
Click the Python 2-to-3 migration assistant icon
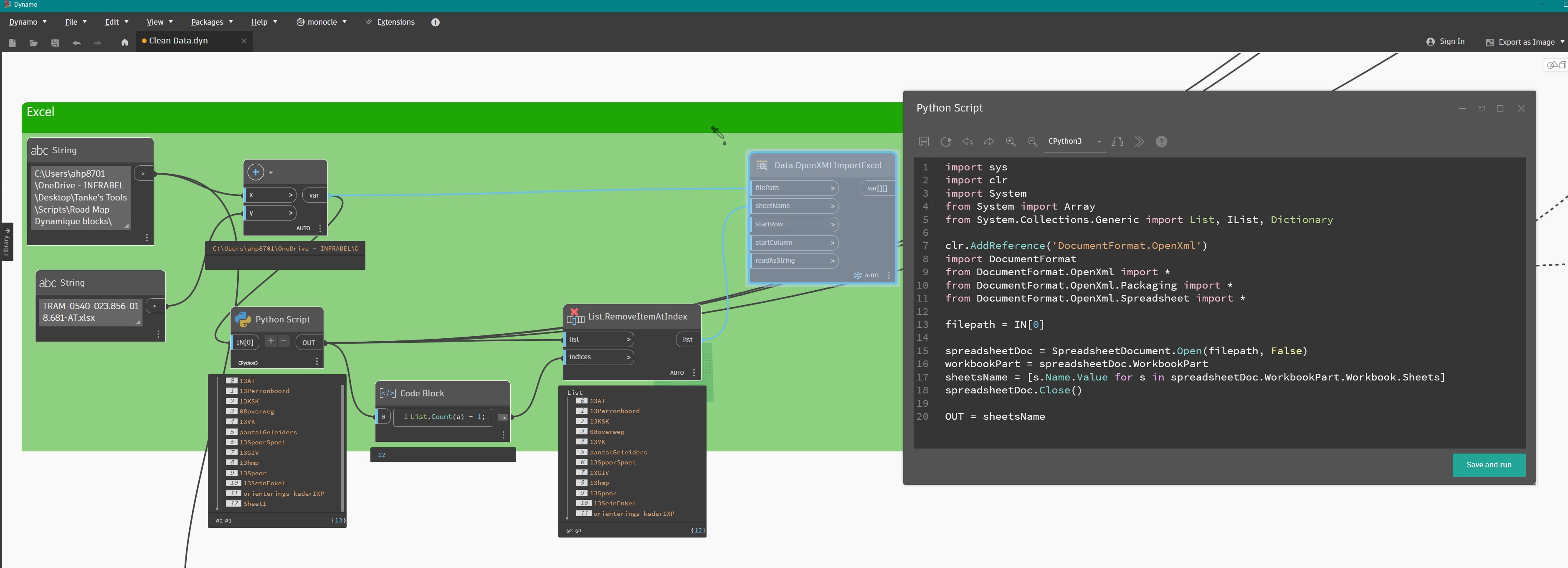[1117, 142]
